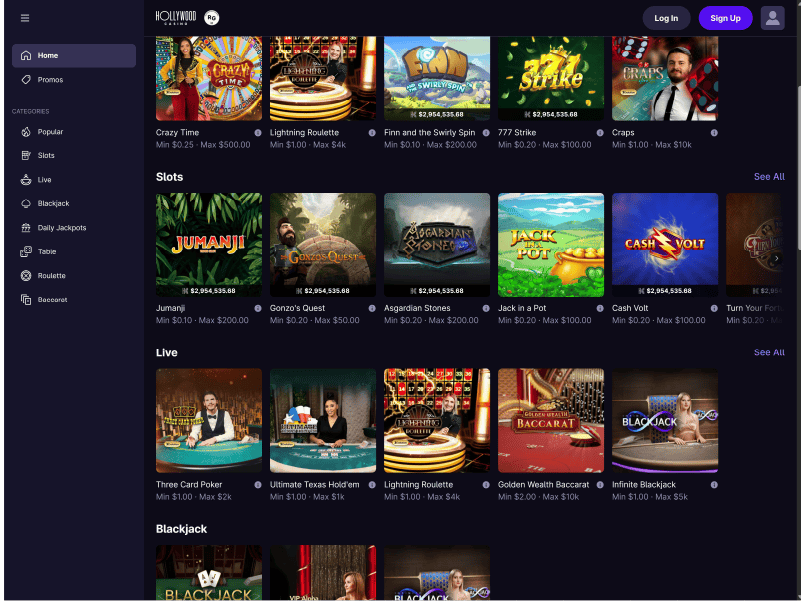Click the Blackjack section heading

[181, 529]
